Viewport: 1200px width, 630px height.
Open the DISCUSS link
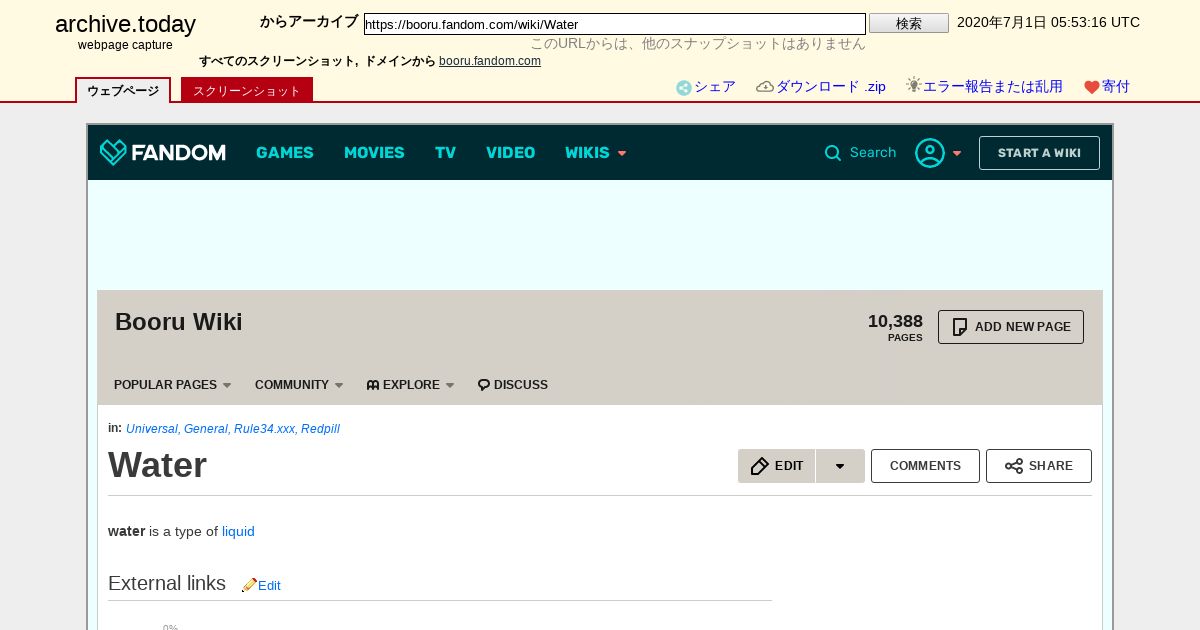tap(513, 385)
